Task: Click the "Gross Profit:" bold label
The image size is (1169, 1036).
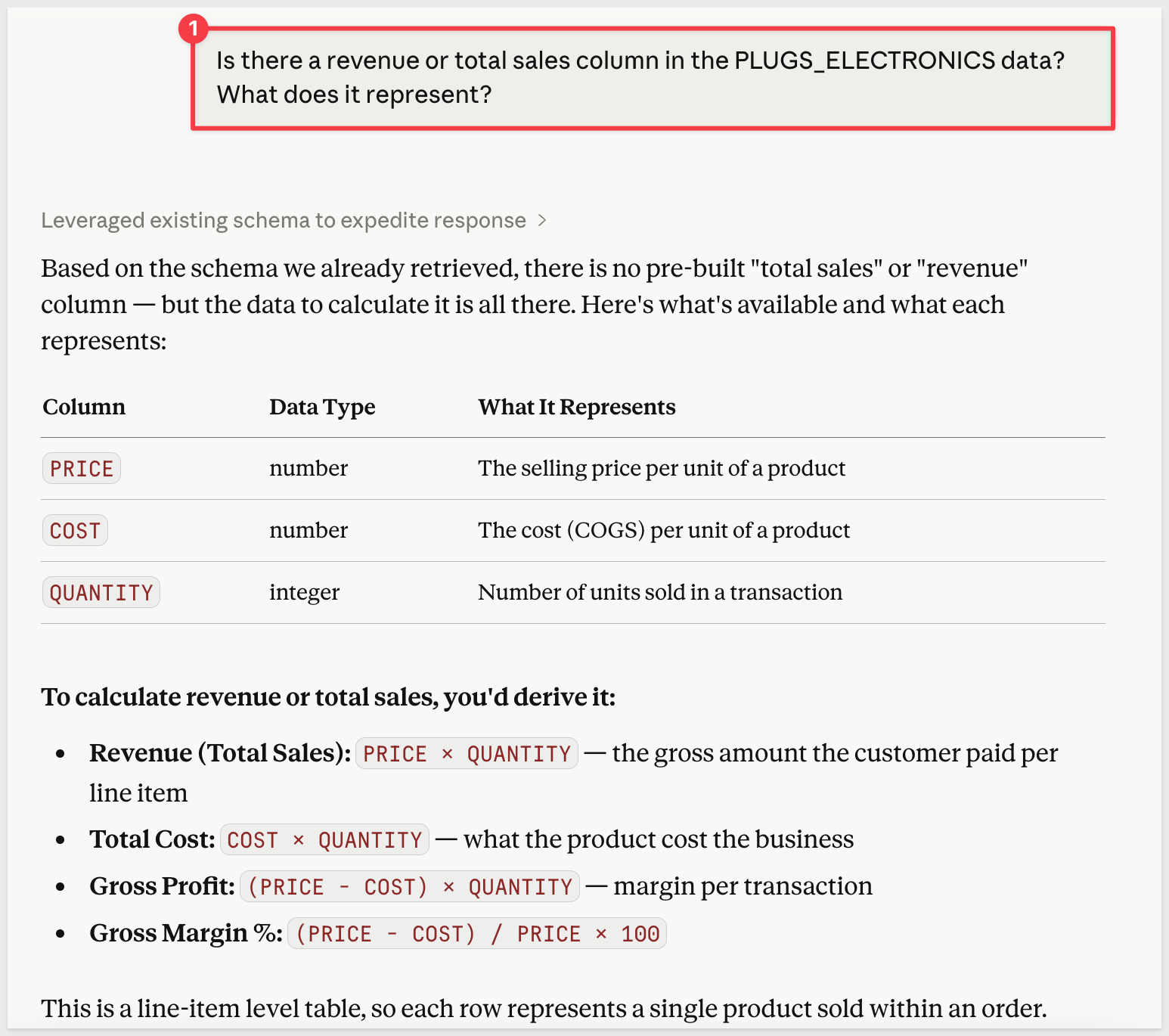Action: (x=162, y=886)
